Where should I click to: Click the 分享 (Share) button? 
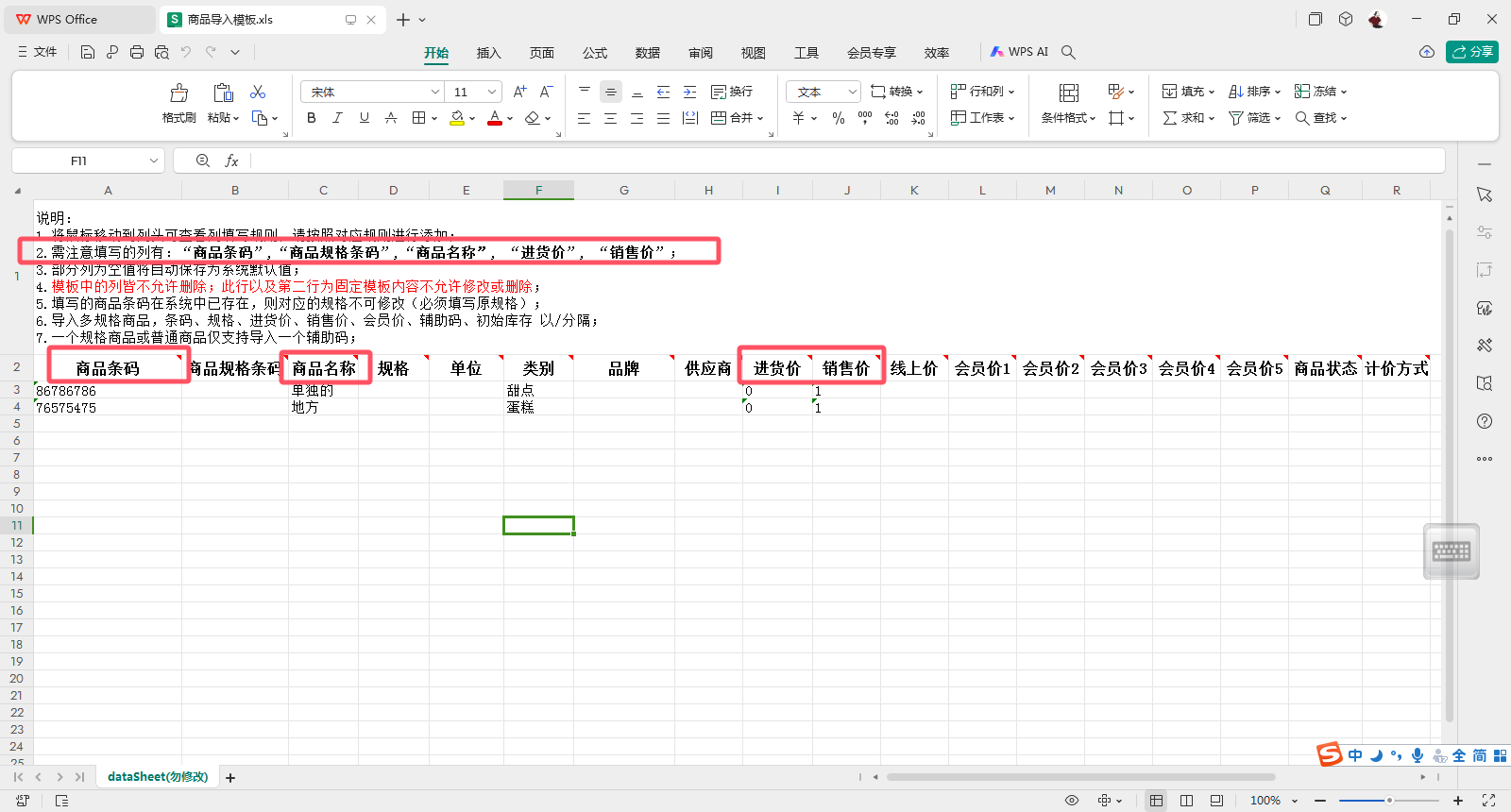pyautogui.click(x=1472, y=52)
